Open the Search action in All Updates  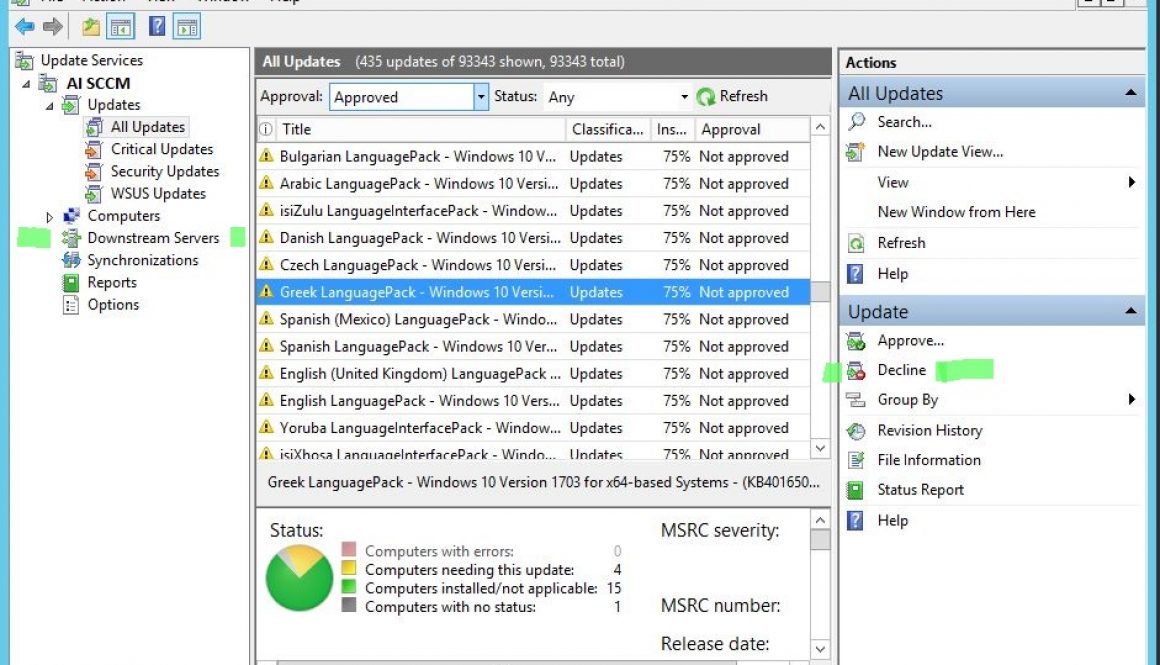(x=904, y=122)
